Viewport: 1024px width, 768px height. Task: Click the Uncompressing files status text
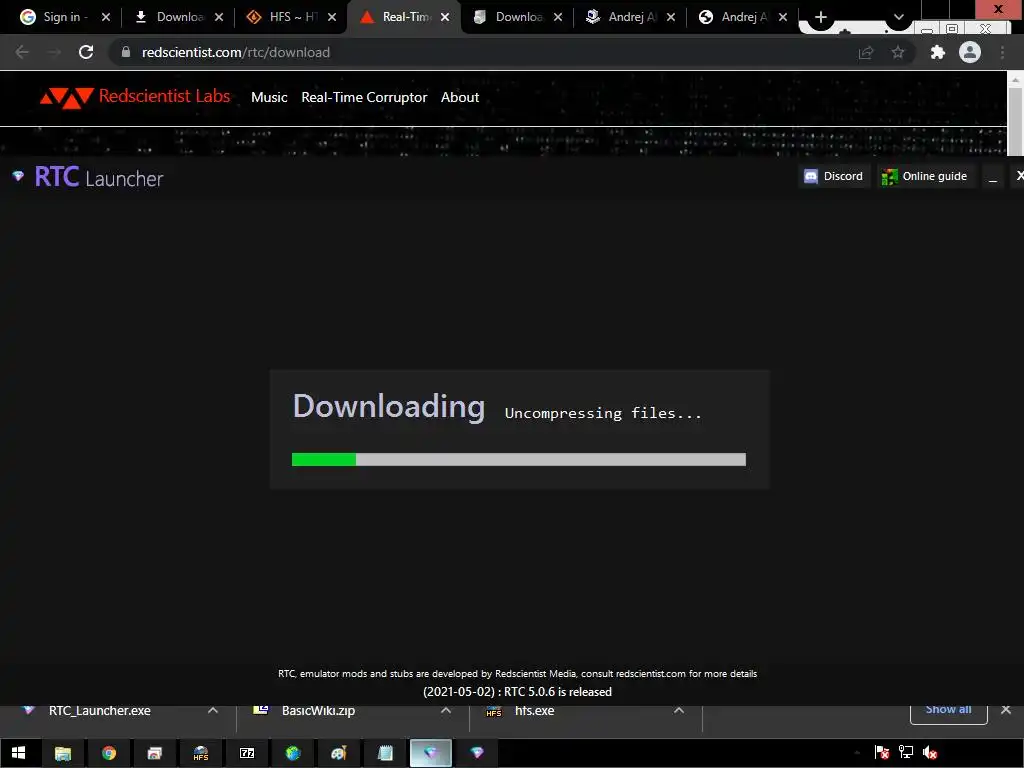coord(603,413)
